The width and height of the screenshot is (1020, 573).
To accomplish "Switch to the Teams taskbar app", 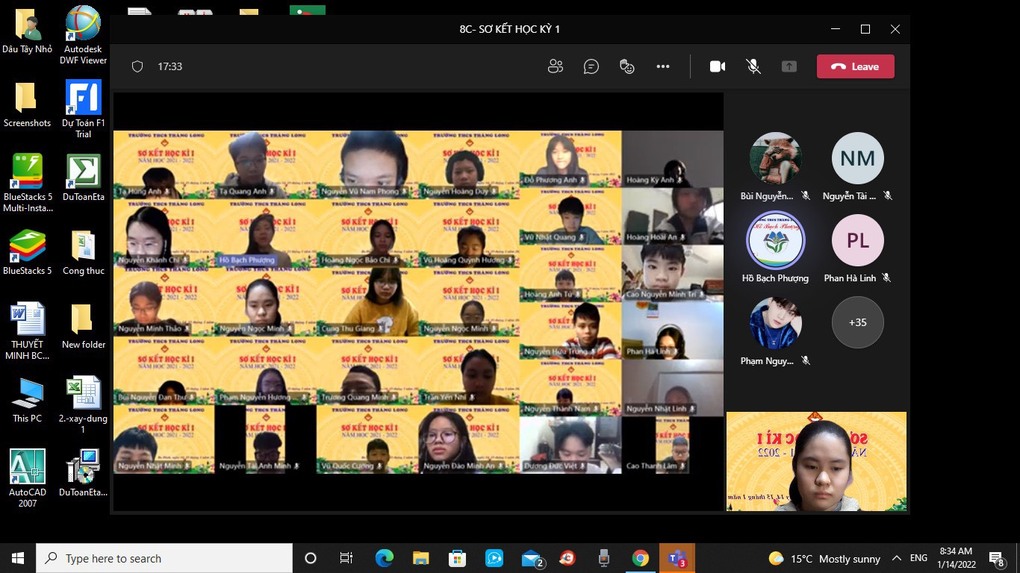I will tap(677, 558).
